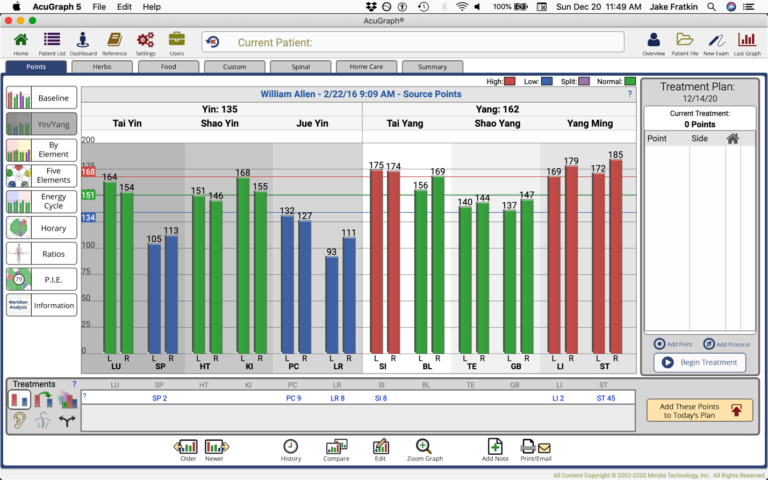Viewport: 768px width, 480px height.
Task: Go to the Older exam graph
Action: 185,450
